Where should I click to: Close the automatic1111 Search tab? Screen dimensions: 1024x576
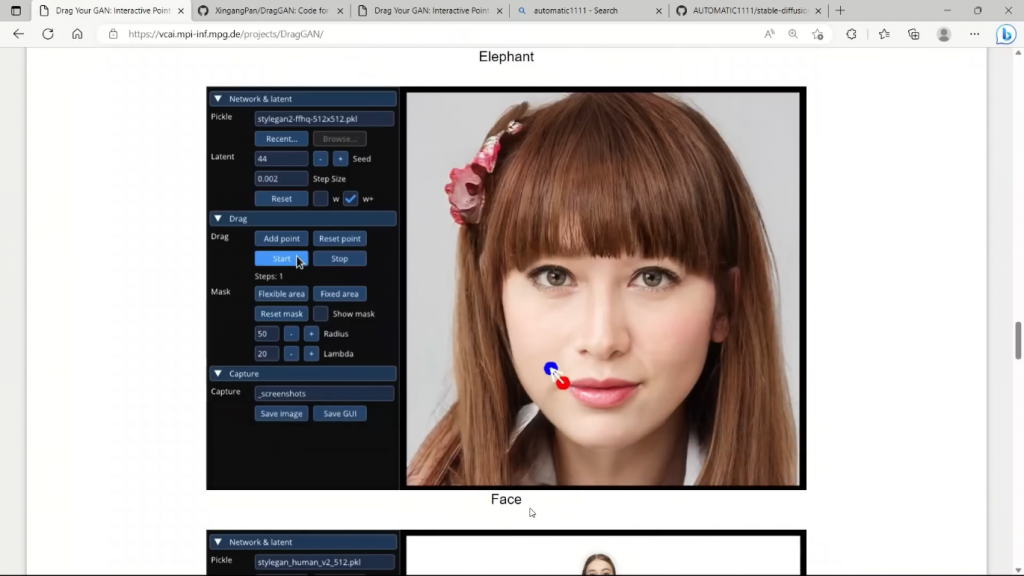[x=658, y=10]
